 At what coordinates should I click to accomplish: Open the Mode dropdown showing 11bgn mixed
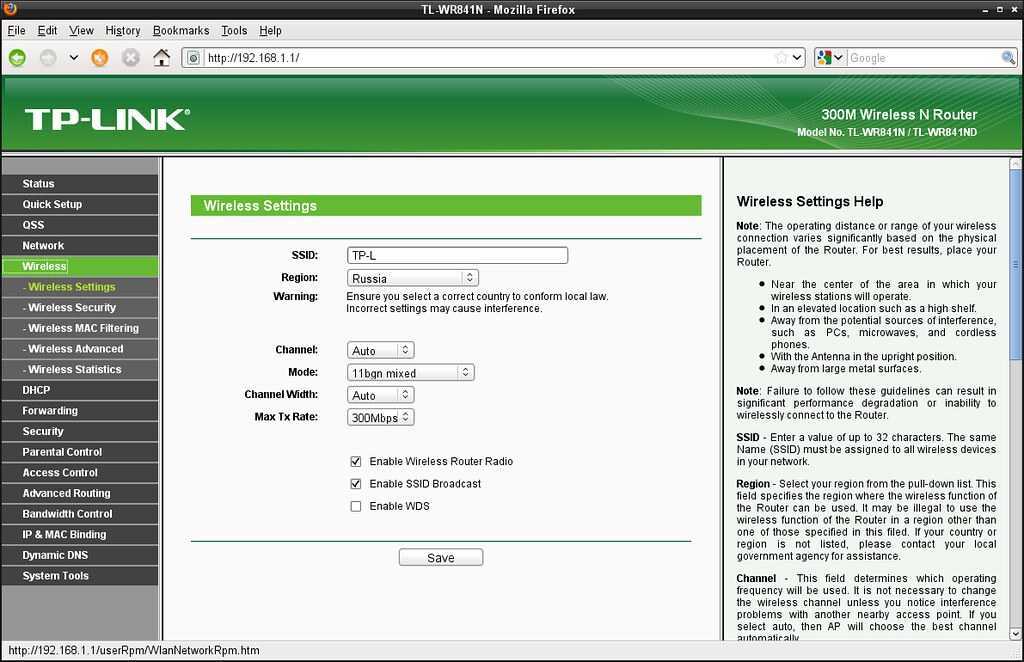(x=410, y=373)
